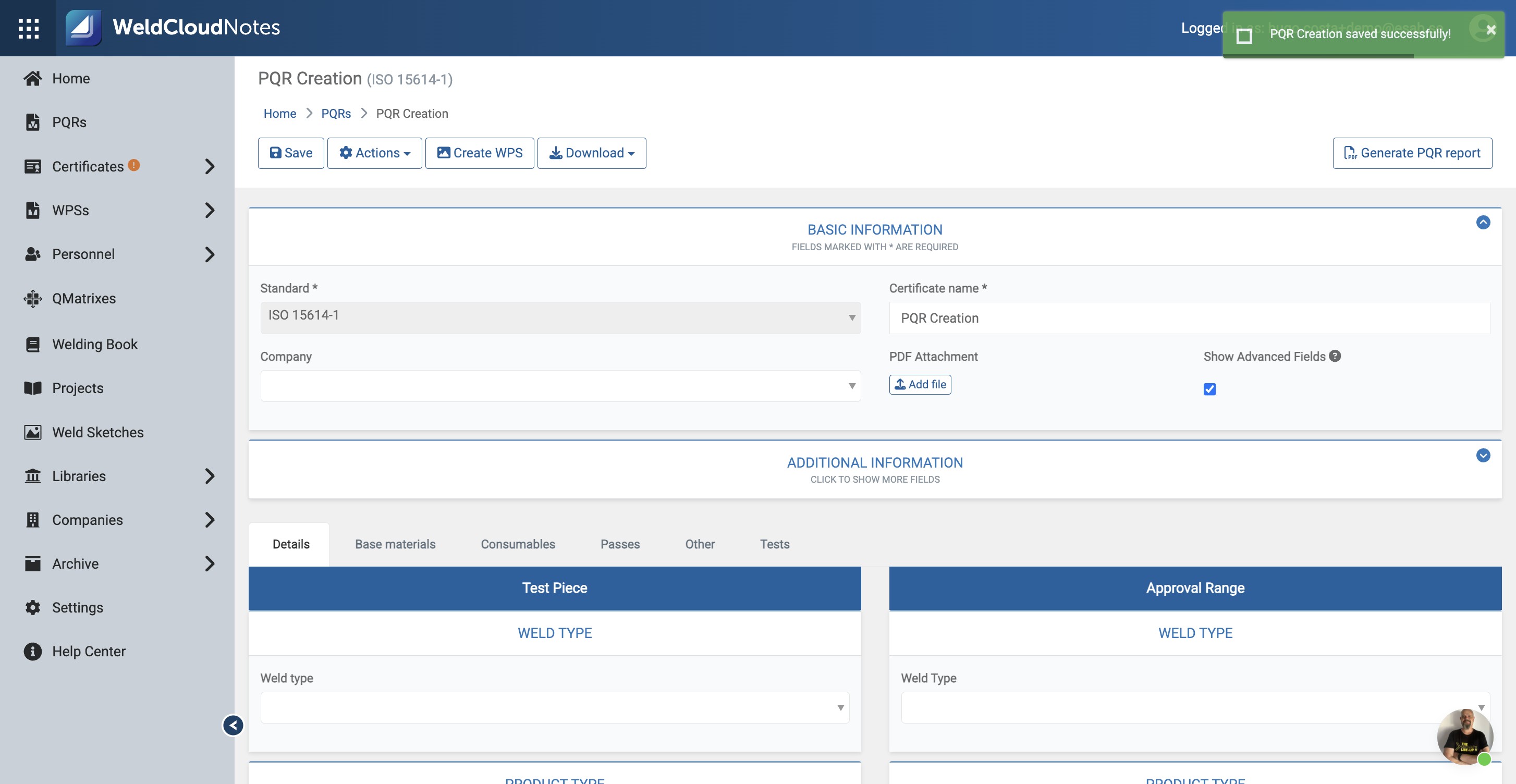Viewport: 1516px width, 784px height.
Task: Click the Certificates icon in sidebar
Action: pos(32,167)
